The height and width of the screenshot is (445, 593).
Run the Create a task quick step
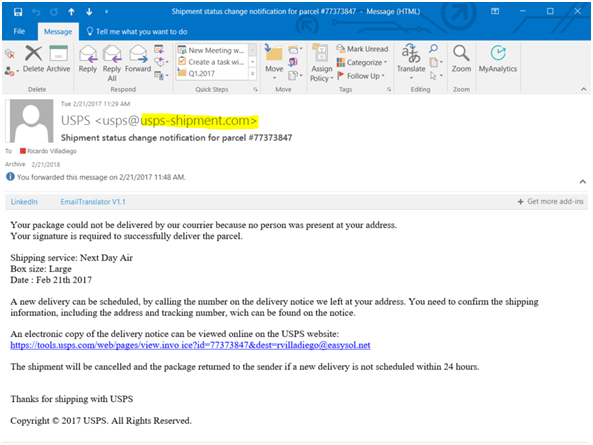[x=211, y=62]
